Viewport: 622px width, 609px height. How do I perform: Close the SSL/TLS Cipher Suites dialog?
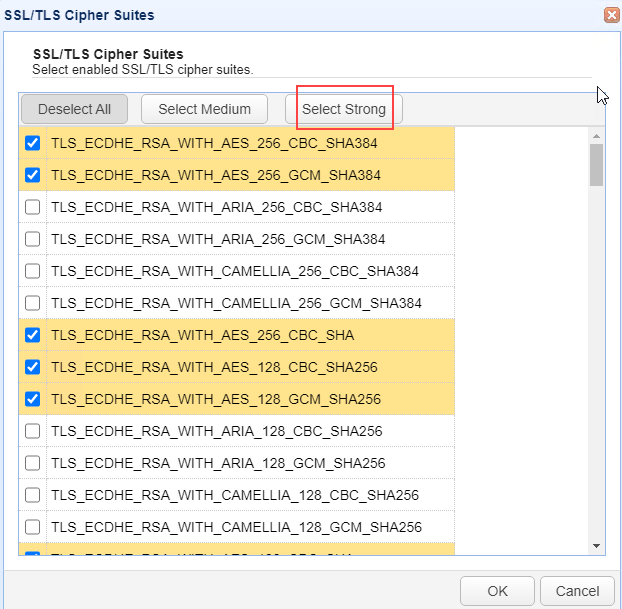611,15
